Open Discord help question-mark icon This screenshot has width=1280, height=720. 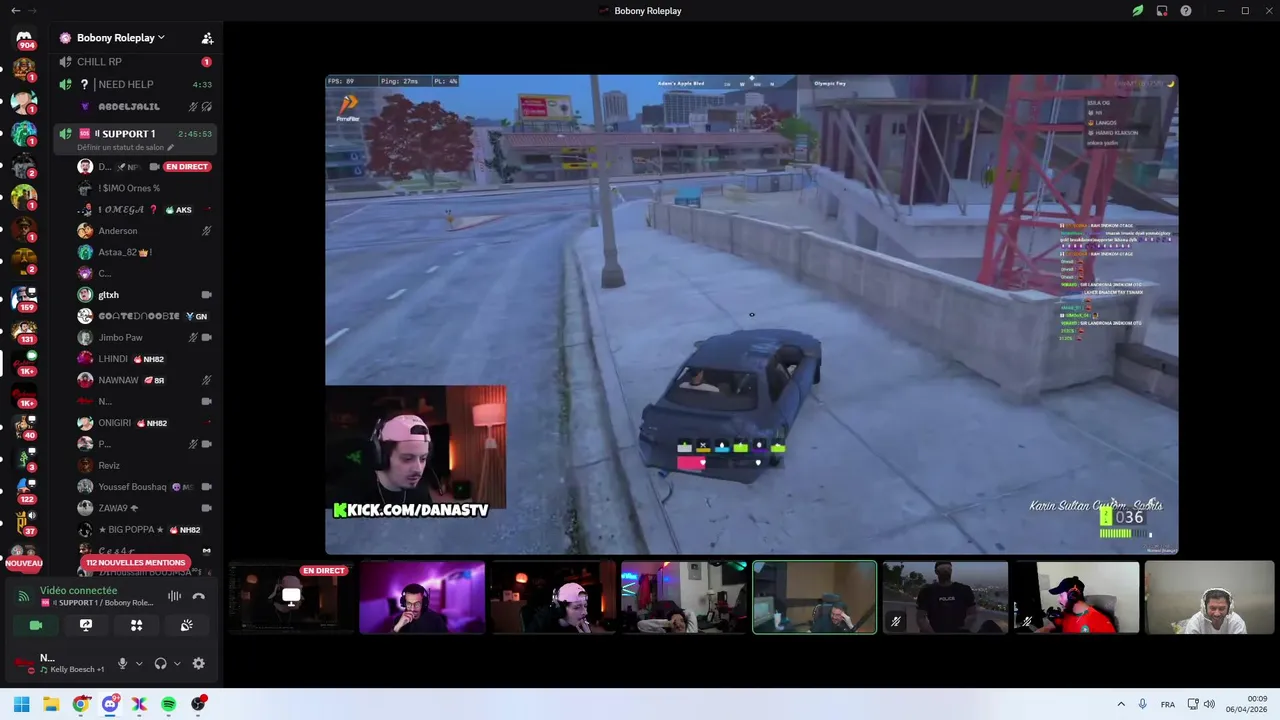(1186, 10)
